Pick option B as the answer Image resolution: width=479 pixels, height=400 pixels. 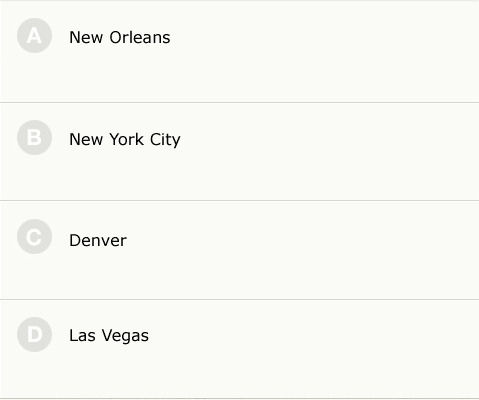[x=239, y=152]
